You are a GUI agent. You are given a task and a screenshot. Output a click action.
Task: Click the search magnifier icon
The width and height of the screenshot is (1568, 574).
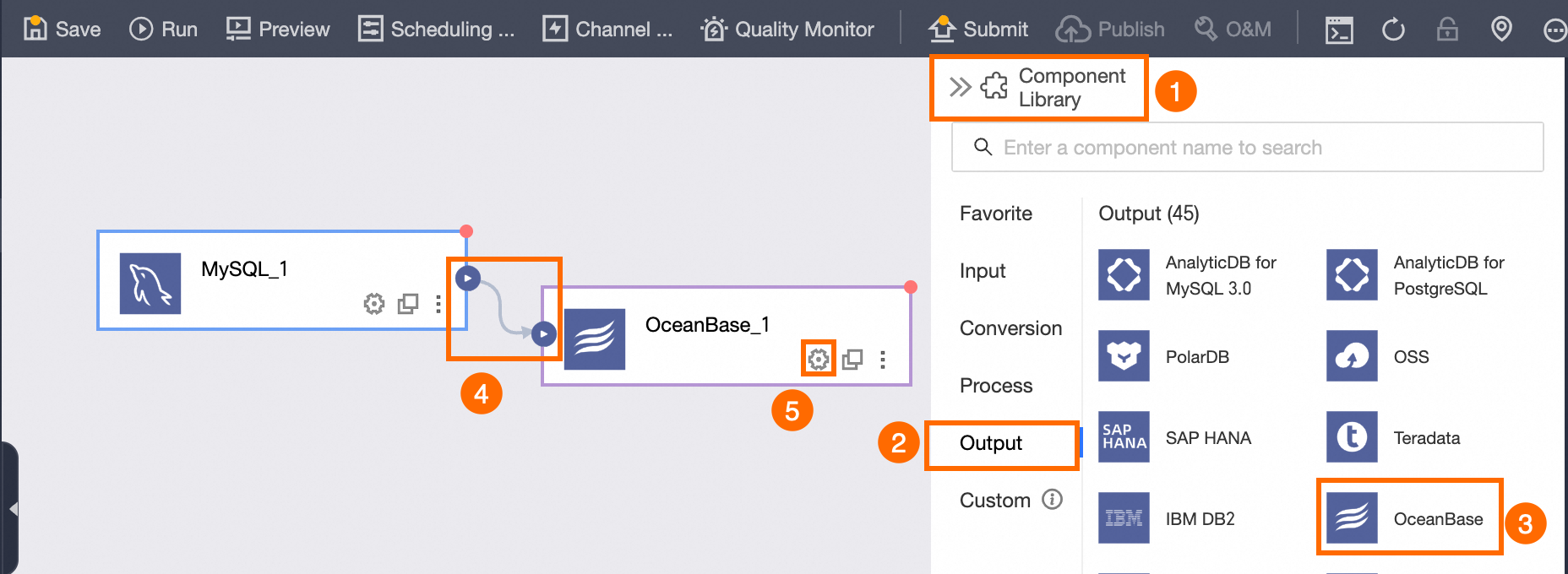983,147
